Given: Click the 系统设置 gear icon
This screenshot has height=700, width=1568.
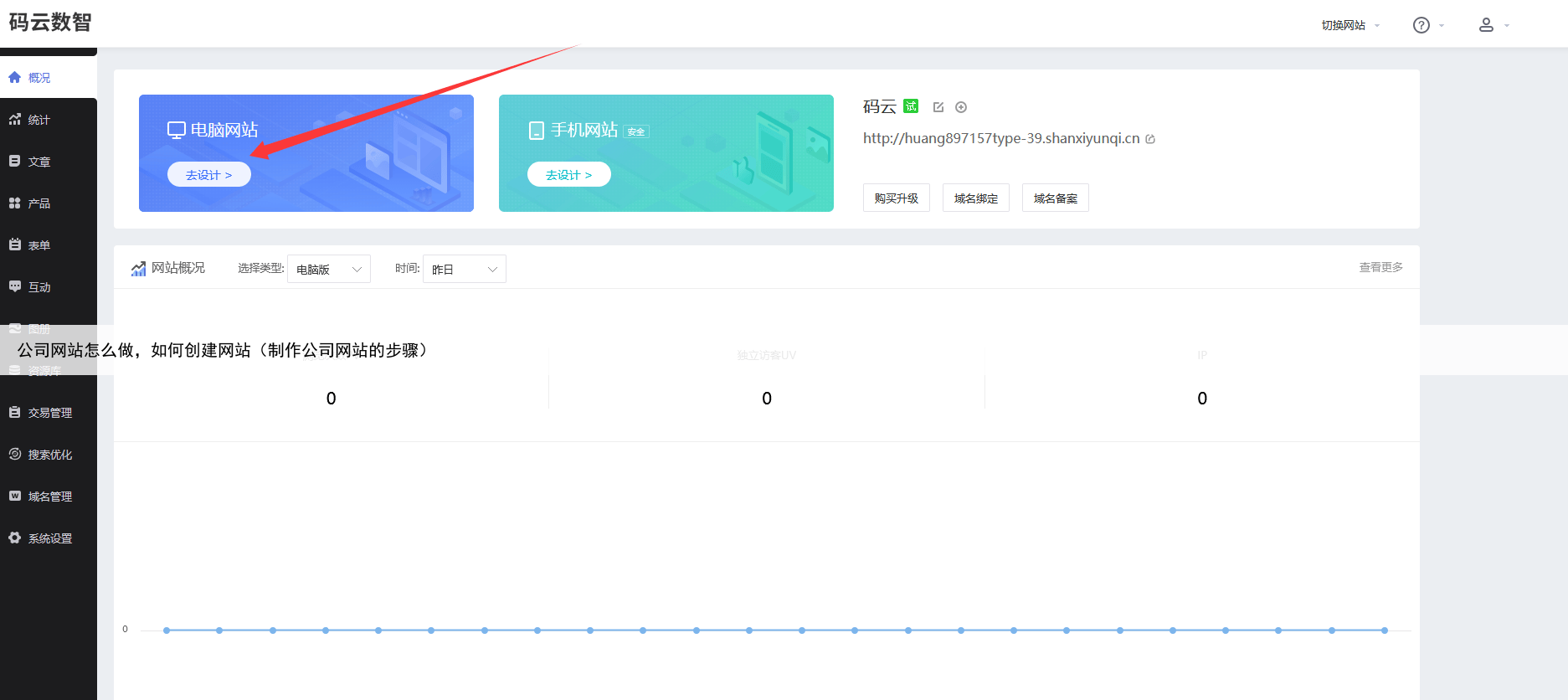Looking at the screenshot, I should (15, 538).
